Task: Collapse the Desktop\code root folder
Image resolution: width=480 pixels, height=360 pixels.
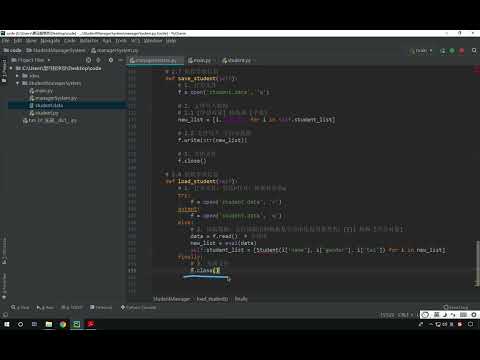Action: pos(11,68)
